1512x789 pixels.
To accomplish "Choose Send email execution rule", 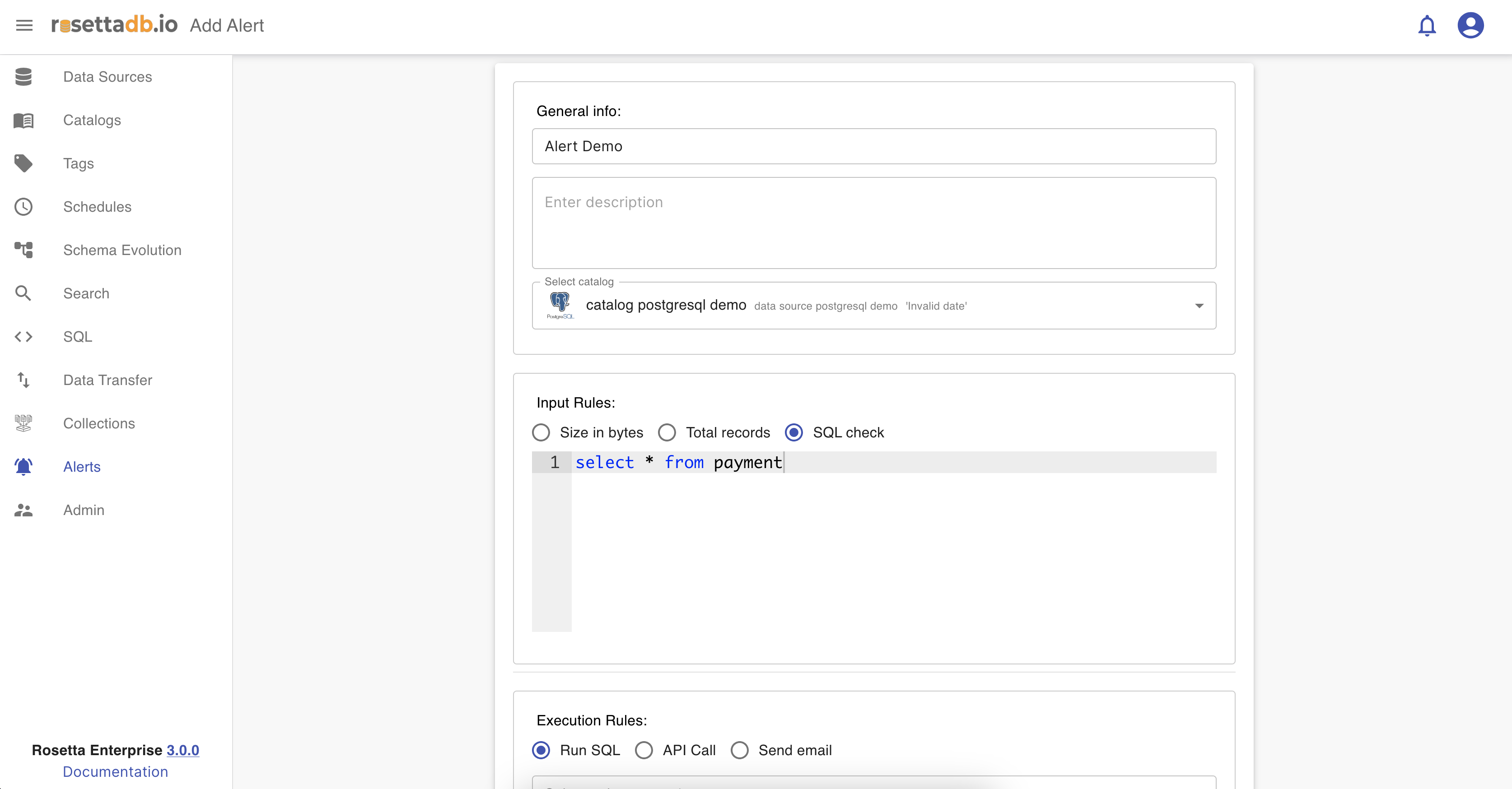I will (740, 750).
